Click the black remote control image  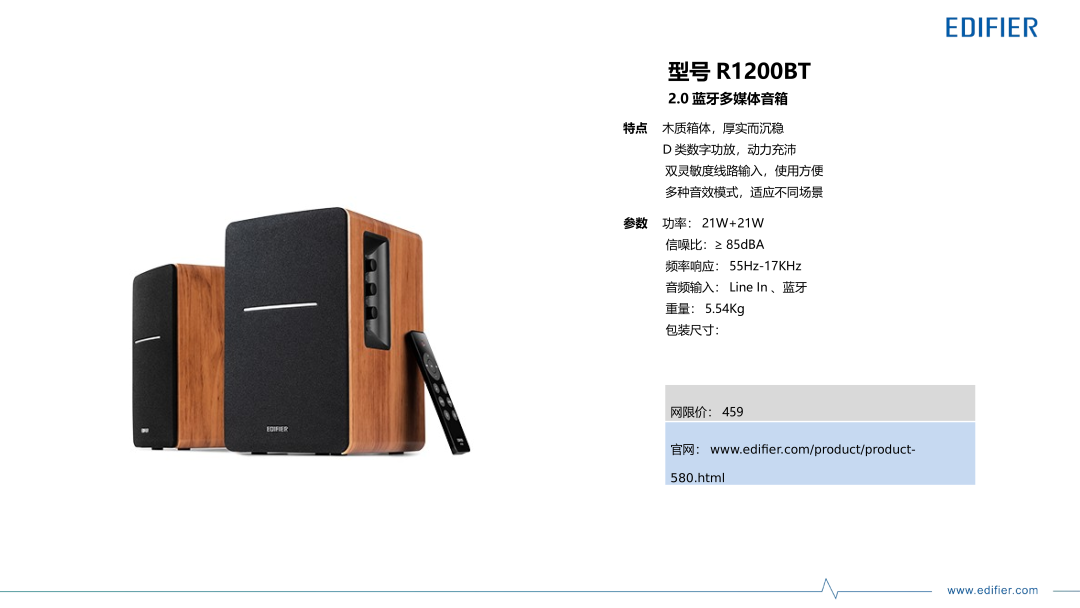pos(437,392)
